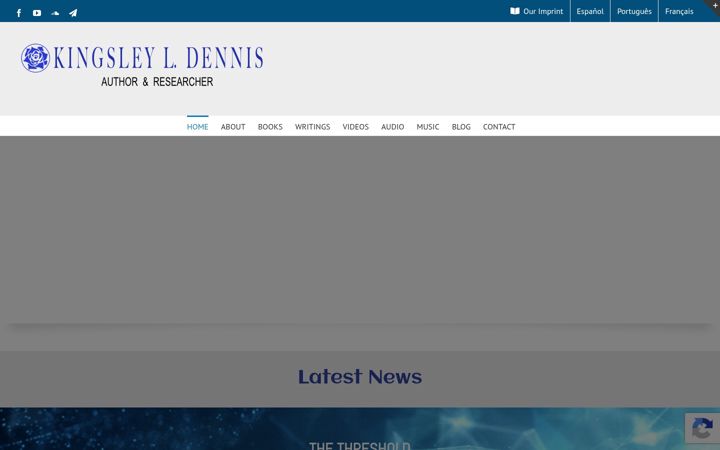Click the book icon beside Our Imprint
720x450 pixels.
pos(515,11)
